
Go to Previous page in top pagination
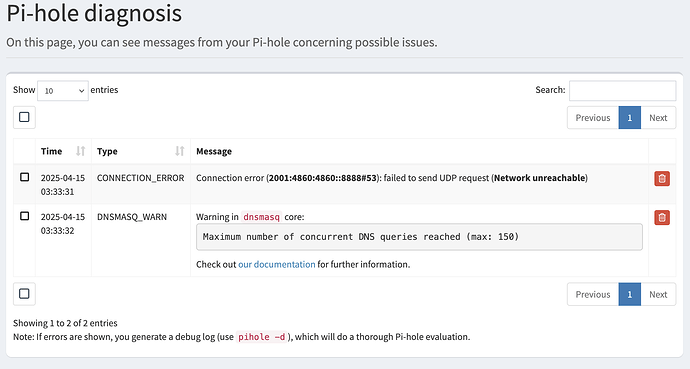coord(593,118)
